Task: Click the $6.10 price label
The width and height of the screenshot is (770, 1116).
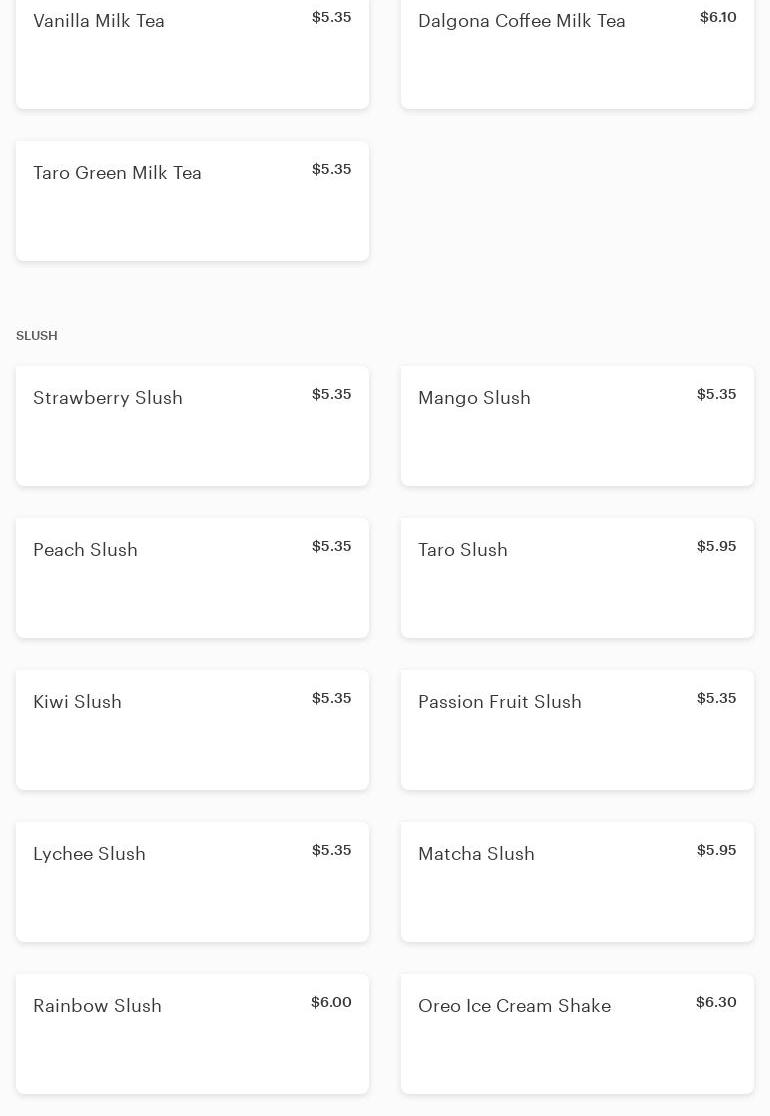Action: coord(718,17)
